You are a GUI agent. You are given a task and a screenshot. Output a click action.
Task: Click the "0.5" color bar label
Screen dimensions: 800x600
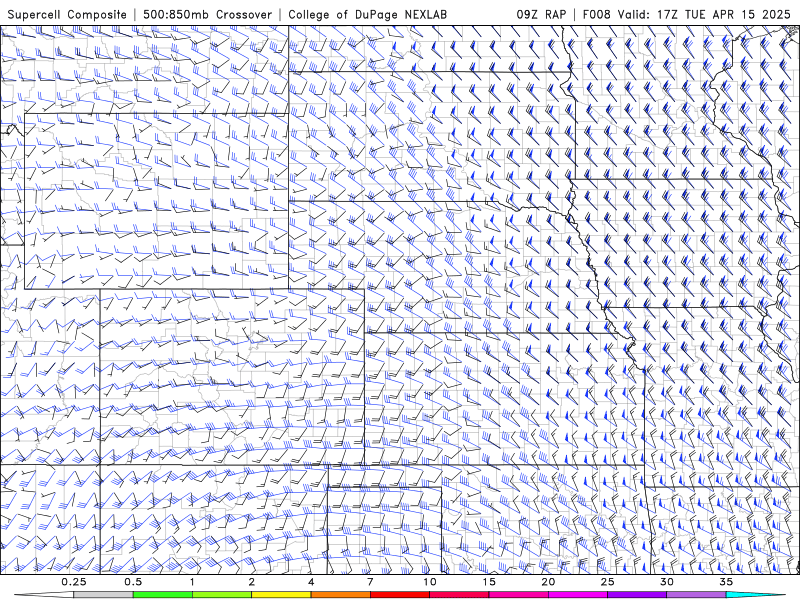pos(133,582)
